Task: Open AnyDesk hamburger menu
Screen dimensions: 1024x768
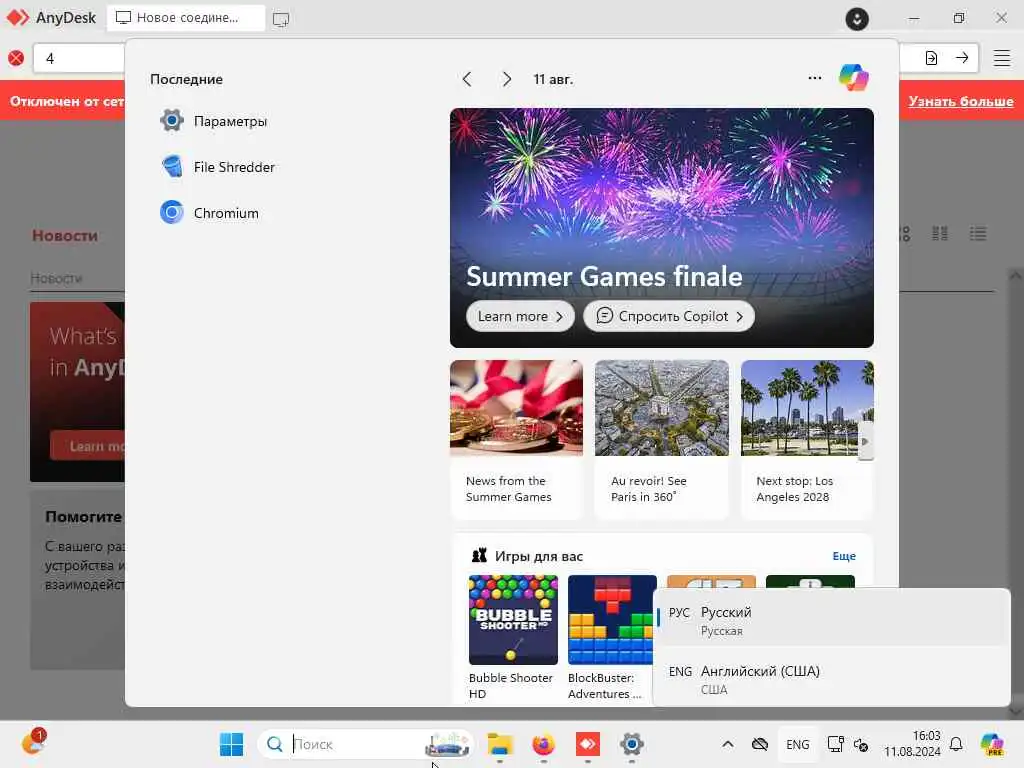Action: [x=1002, y=58]
